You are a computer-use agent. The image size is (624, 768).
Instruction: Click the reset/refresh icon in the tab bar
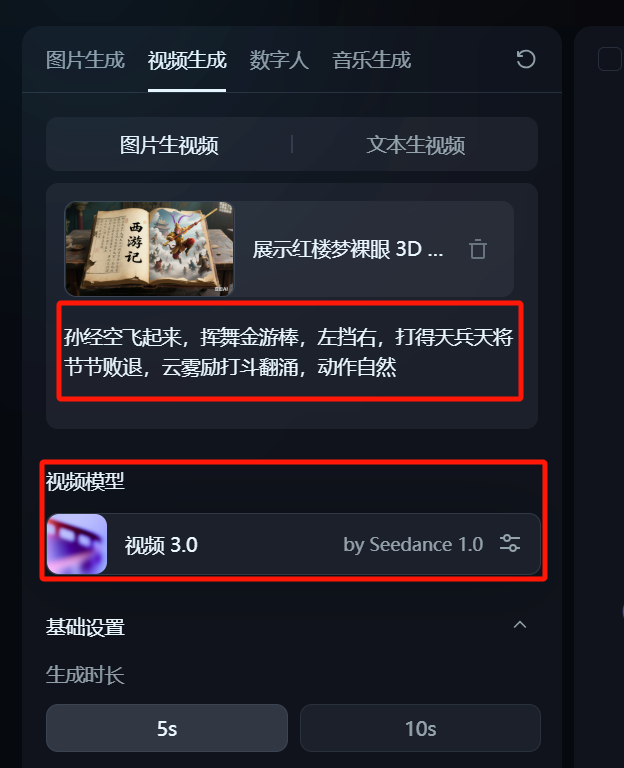[526, 59]
